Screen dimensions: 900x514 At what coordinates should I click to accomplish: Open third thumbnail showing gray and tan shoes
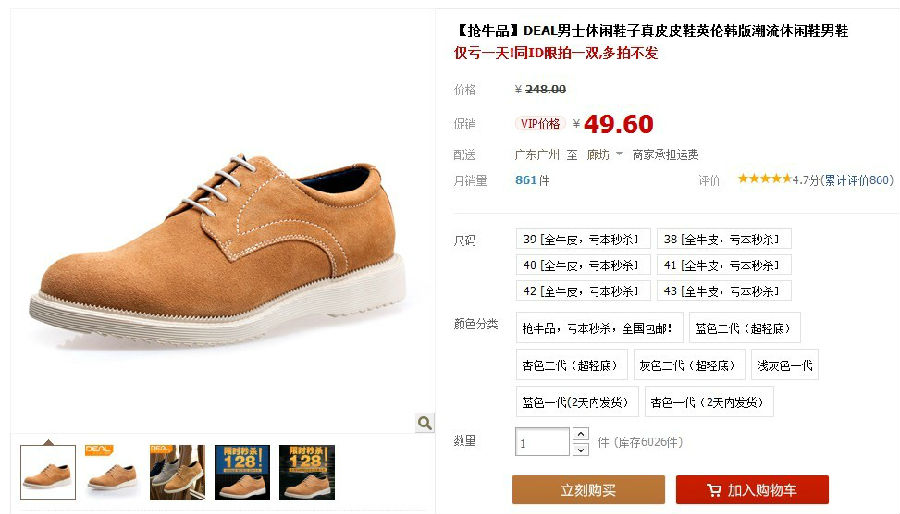point(177,472)
